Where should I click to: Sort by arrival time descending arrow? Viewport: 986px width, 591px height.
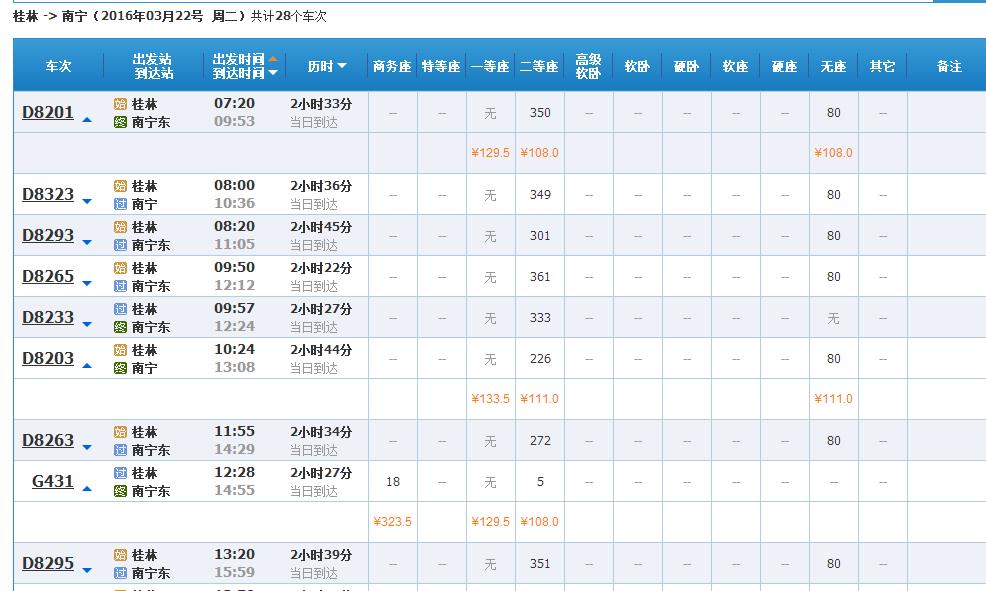click(273, 73)
